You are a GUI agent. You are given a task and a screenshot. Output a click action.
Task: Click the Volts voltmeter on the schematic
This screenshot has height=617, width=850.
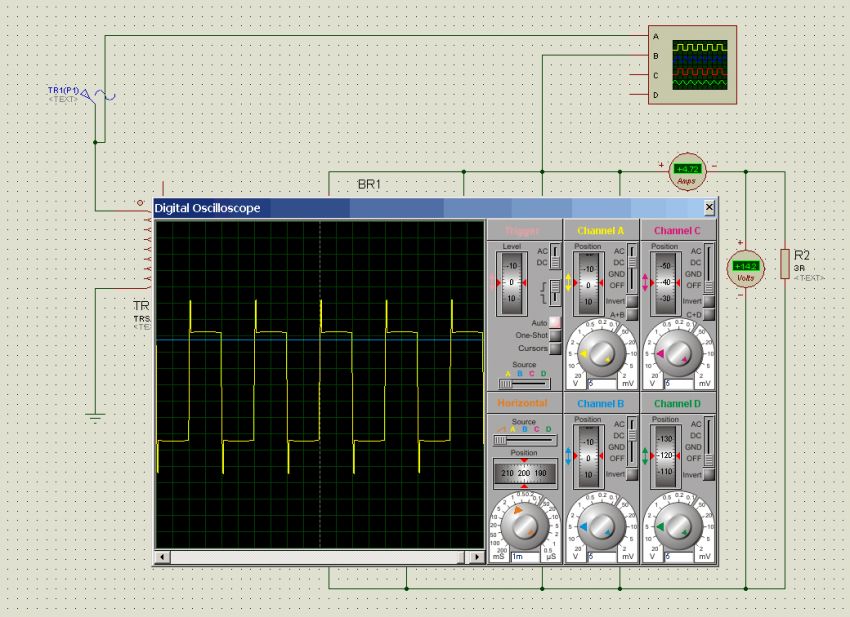click(x=745, y=268)
